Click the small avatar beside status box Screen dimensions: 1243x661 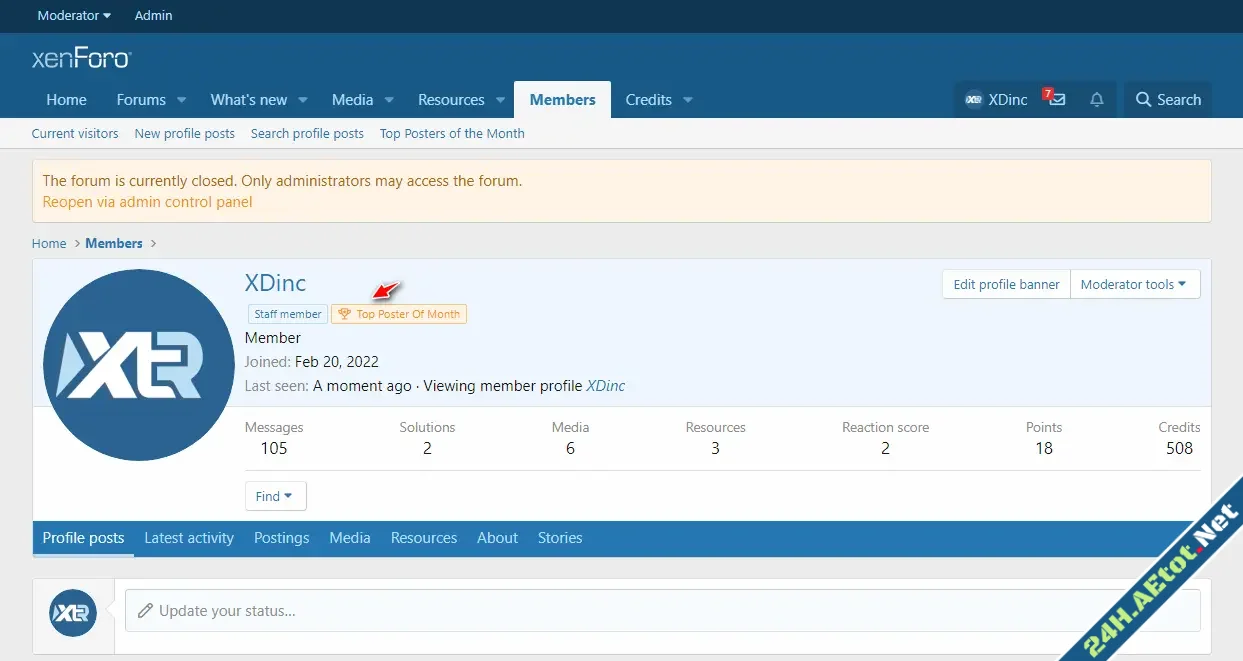coord(73,613)
